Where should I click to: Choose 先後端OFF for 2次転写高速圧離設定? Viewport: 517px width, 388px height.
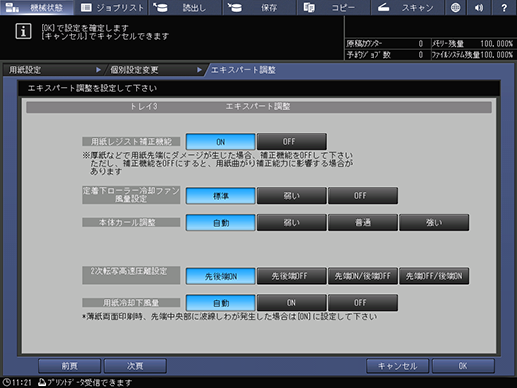coord(292,276)
